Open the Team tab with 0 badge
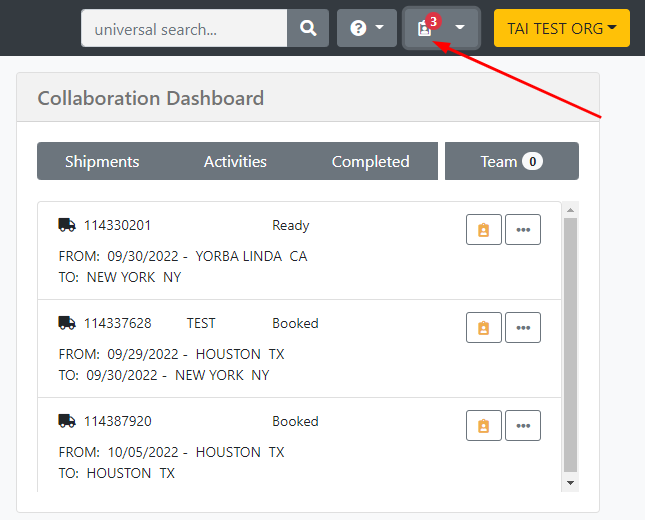645x520 pixels. (x=512, y=161)
